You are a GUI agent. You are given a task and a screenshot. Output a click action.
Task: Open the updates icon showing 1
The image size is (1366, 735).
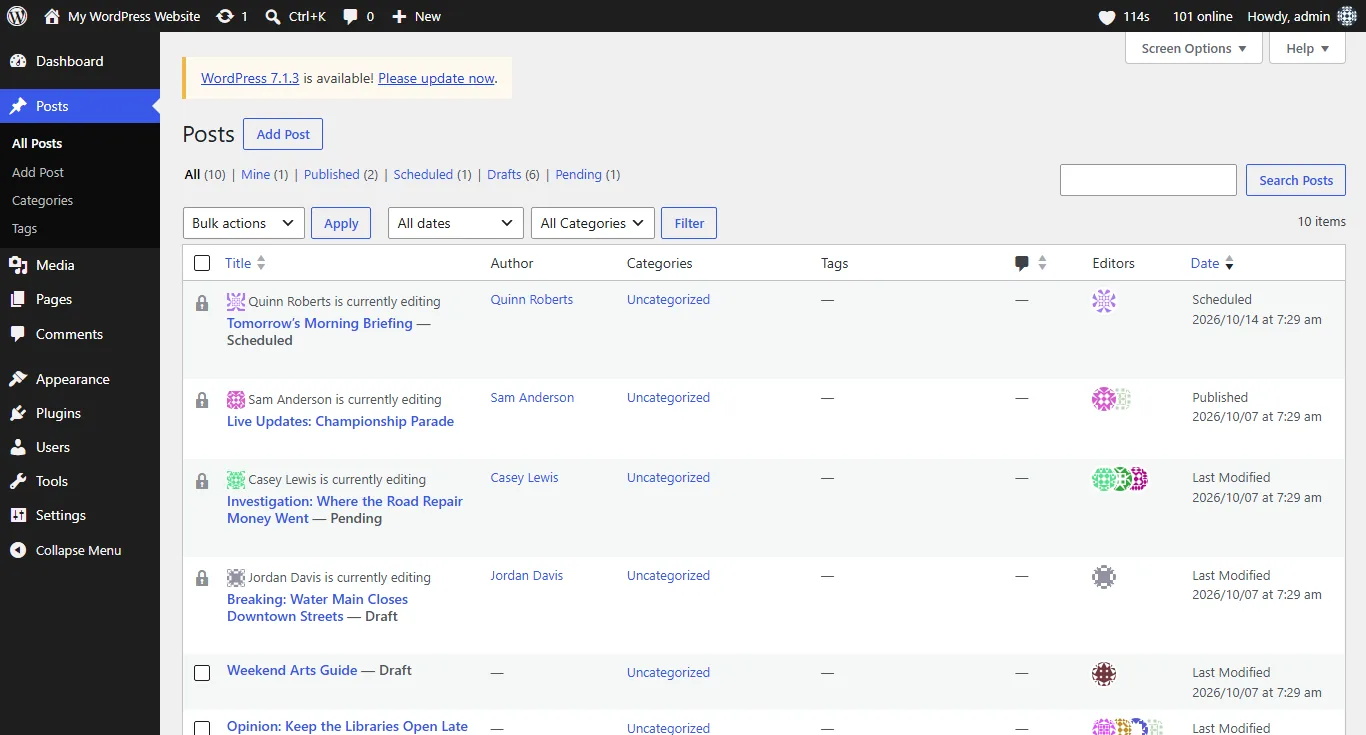coord(225,16)
